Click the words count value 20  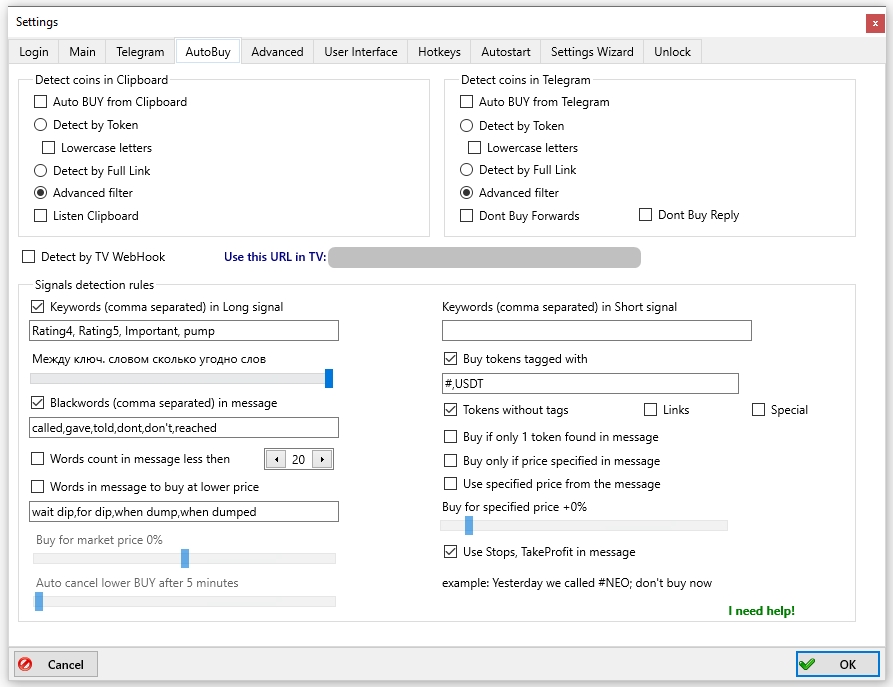tap(299, 459)
